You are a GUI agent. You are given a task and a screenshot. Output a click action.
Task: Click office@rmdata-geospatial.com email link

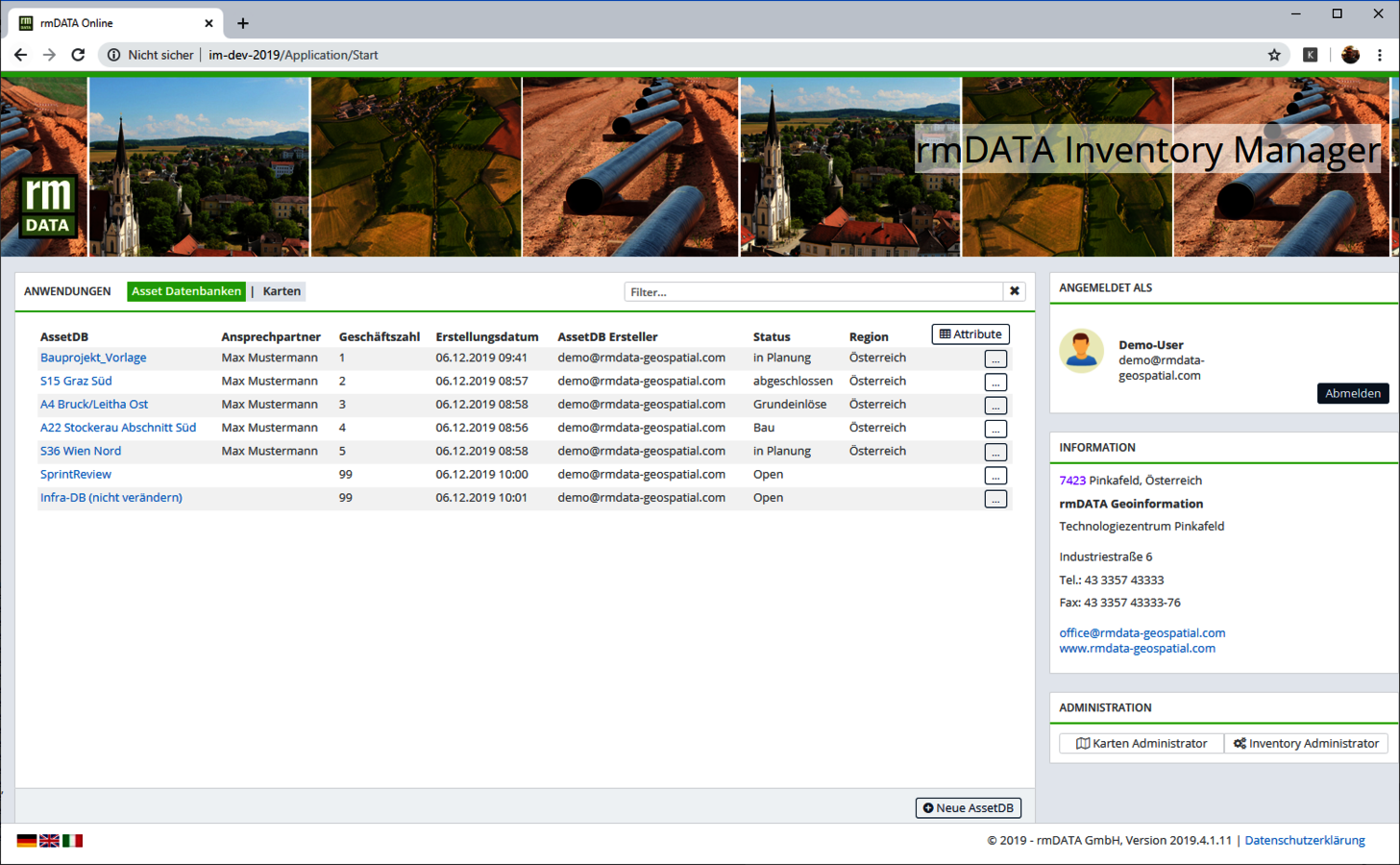[1142, 632]
